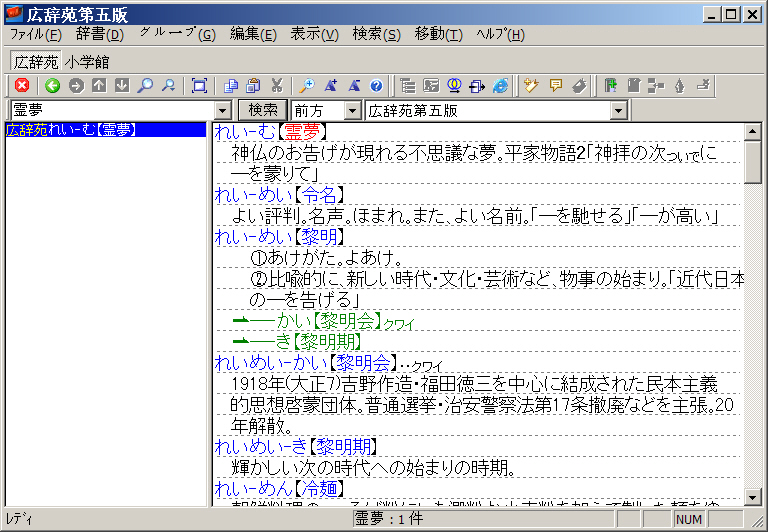Click the headword れい-む【霊夢】
Viewport: 768px width, 532px height.
[x=270, y=131]
